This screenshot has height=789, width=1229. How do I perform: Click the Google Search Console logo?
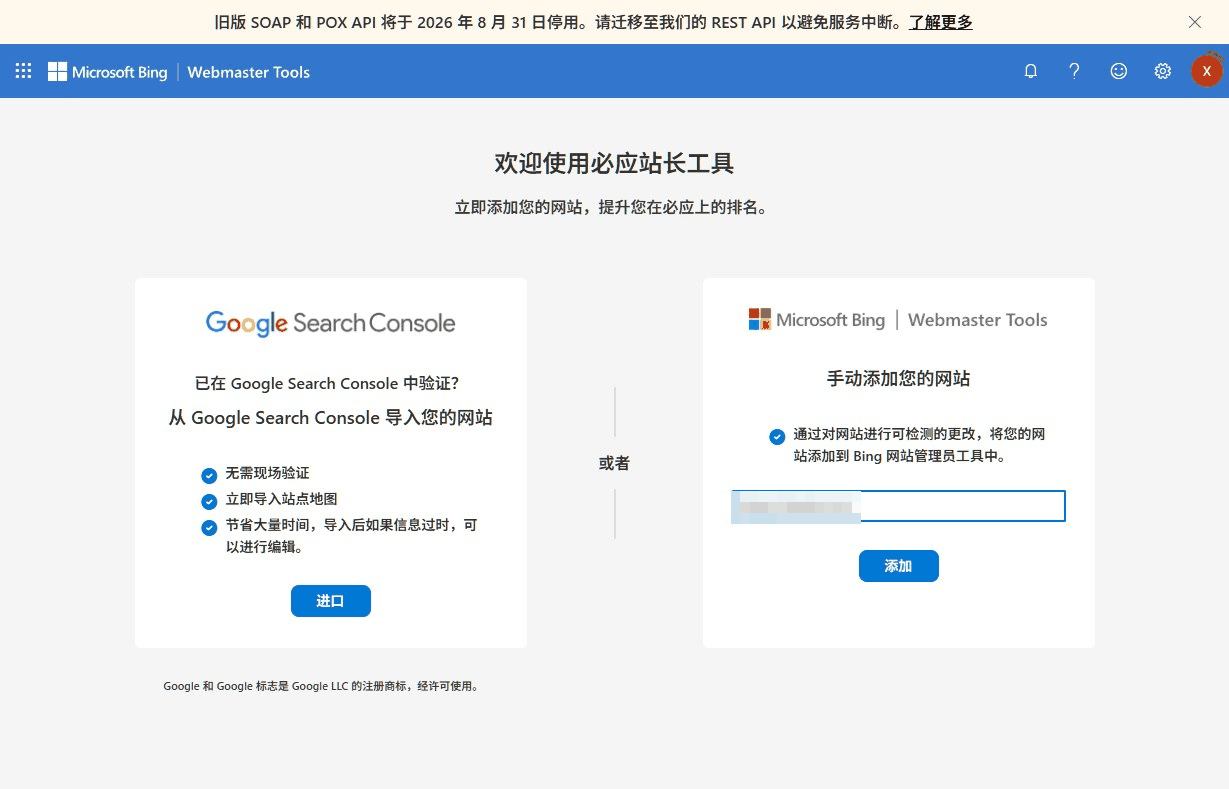[331, 323]
